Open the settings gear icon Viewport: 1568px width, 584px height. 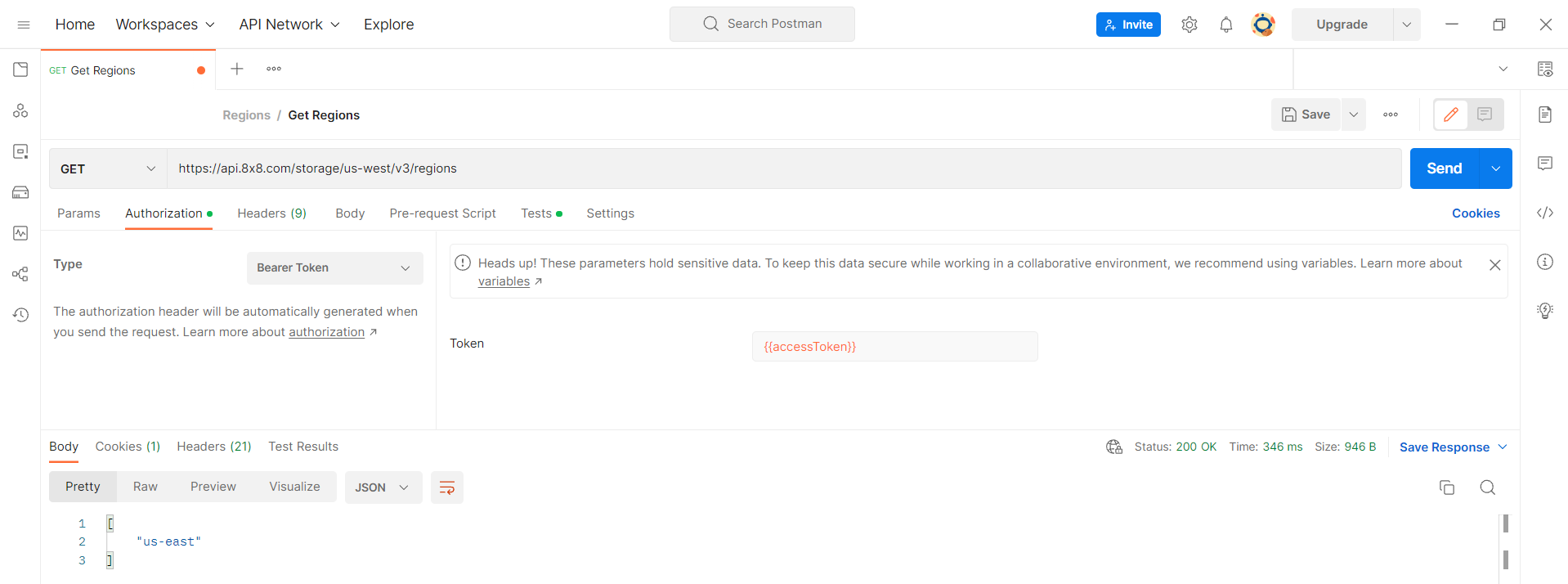1189,25
